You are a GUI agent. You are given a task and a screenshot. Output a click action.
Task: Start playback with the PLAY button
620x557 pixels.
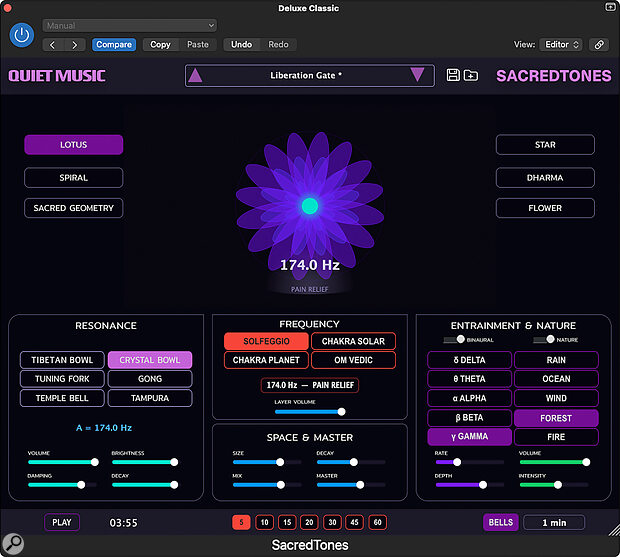(62, 523)
